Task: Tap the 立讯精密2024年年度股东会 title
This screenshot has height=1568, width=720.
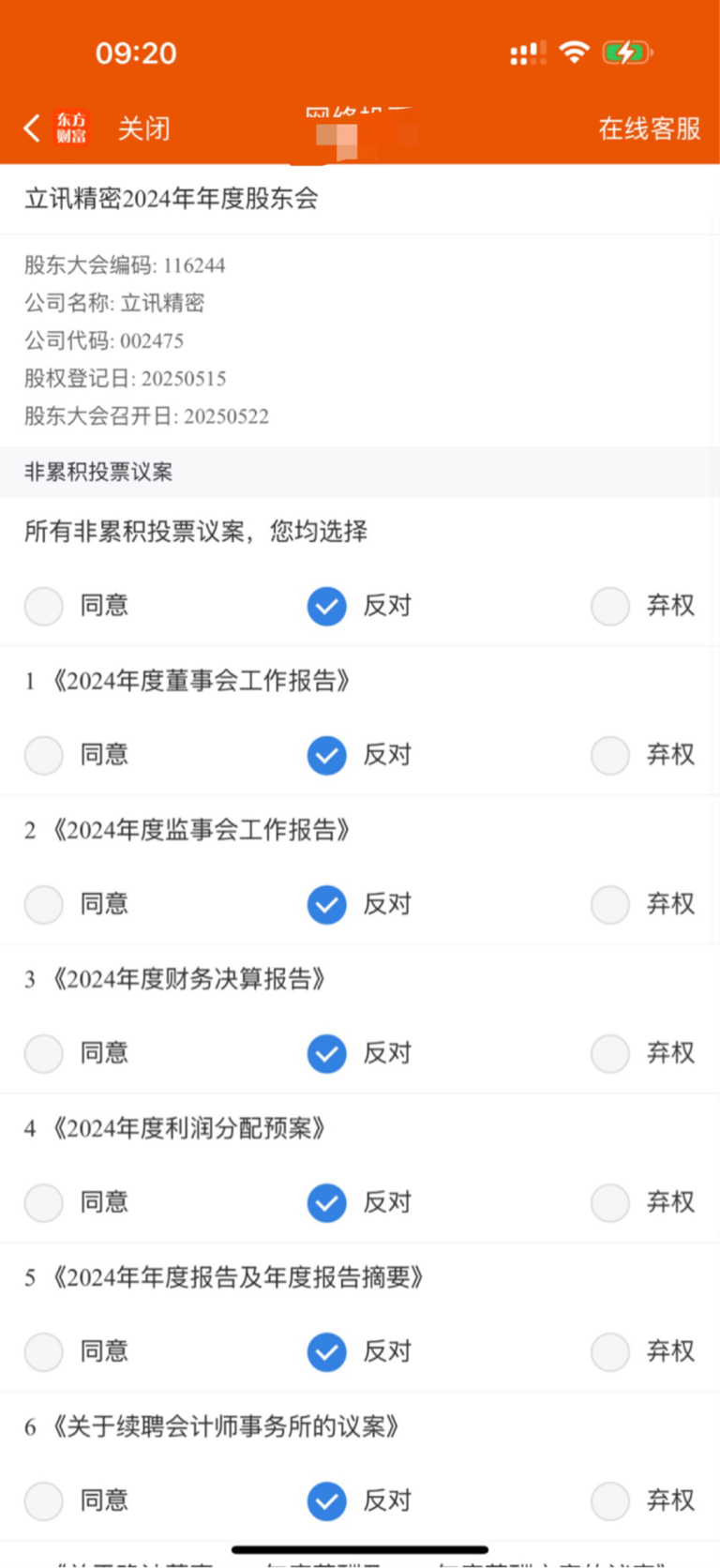Action: (172, 199)
